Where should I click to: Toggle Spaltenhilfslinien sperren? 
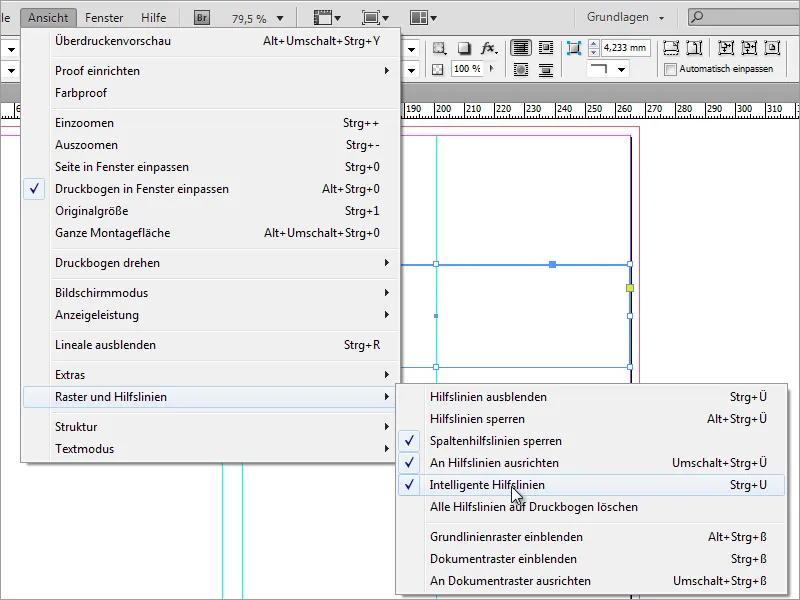coord(591,441)
